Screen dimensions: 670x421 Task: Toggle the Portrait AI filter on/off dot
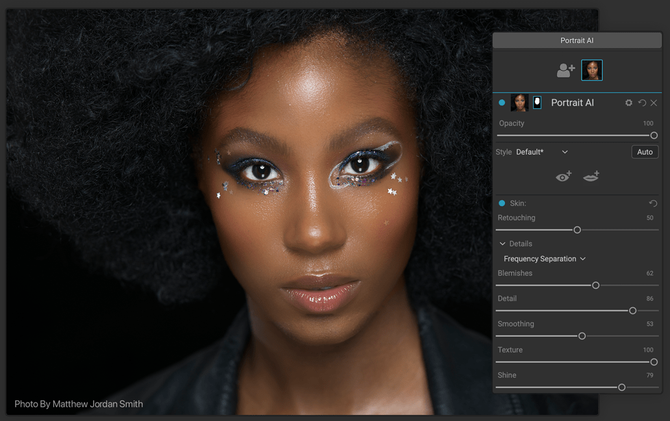[502, 103]
